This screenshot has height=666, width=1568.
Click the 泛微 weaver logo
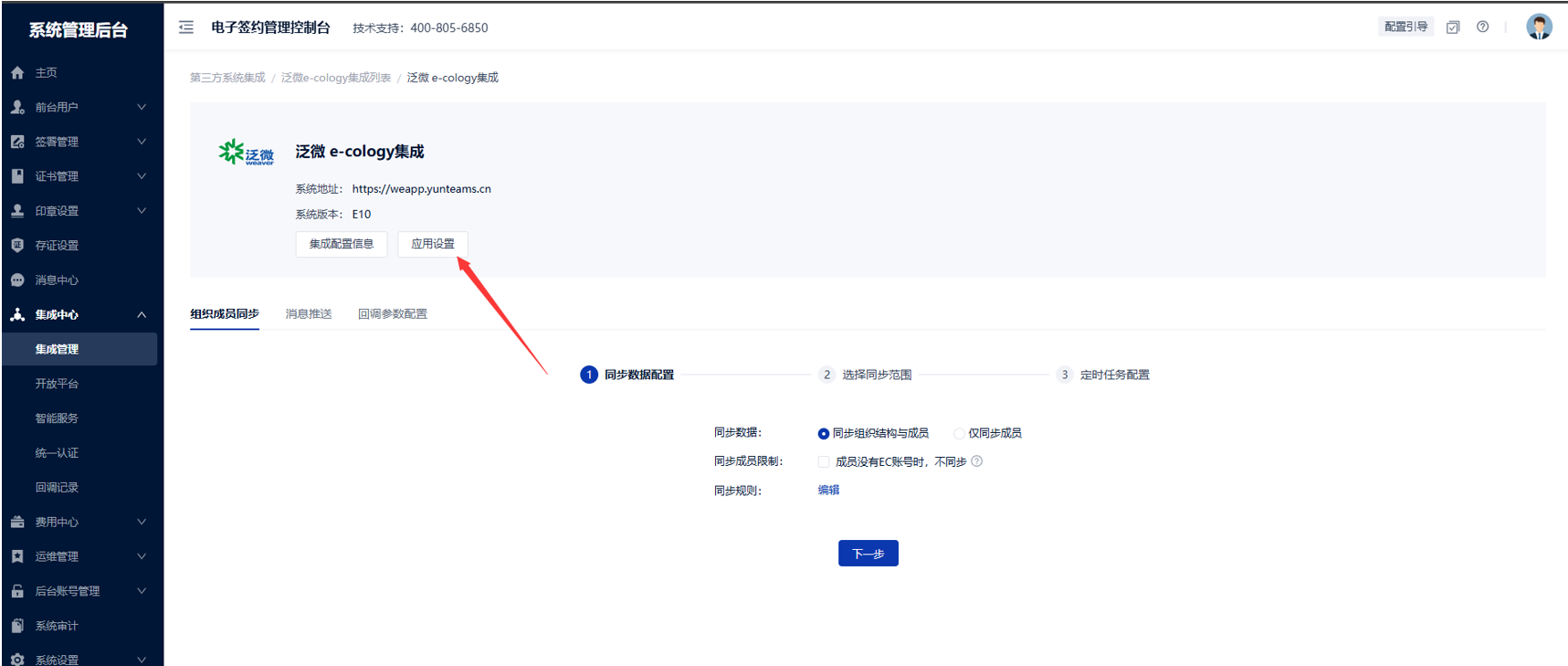tap(247, 153)
